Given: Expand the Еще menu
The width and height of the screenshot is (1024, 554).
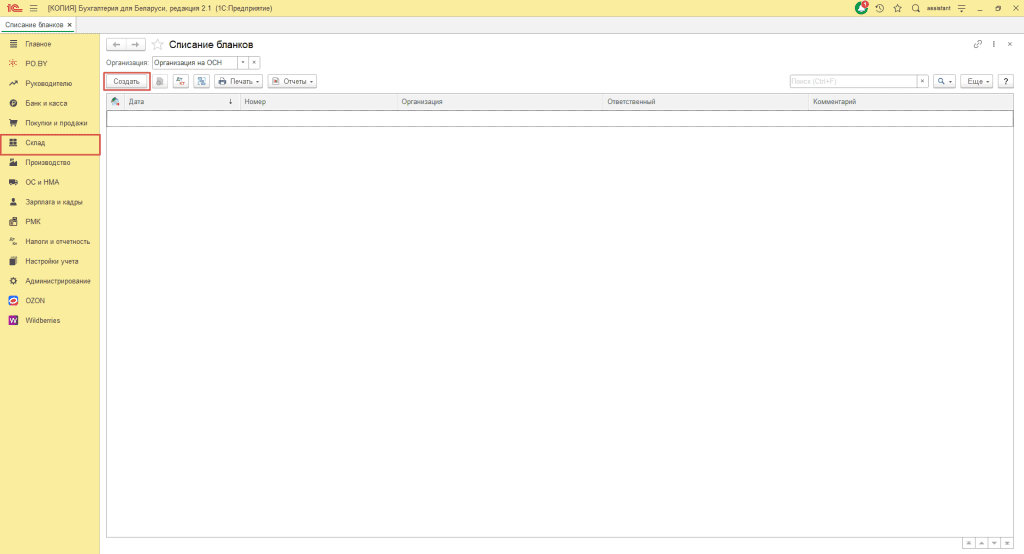Looking at the screenshot, I should (x=977, y=81).
